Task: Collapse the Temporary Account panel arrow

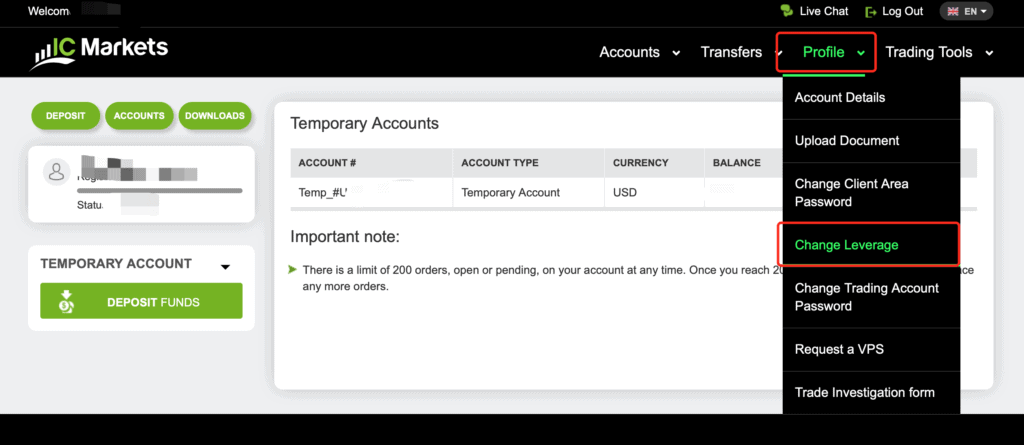Action: point(225,267)
